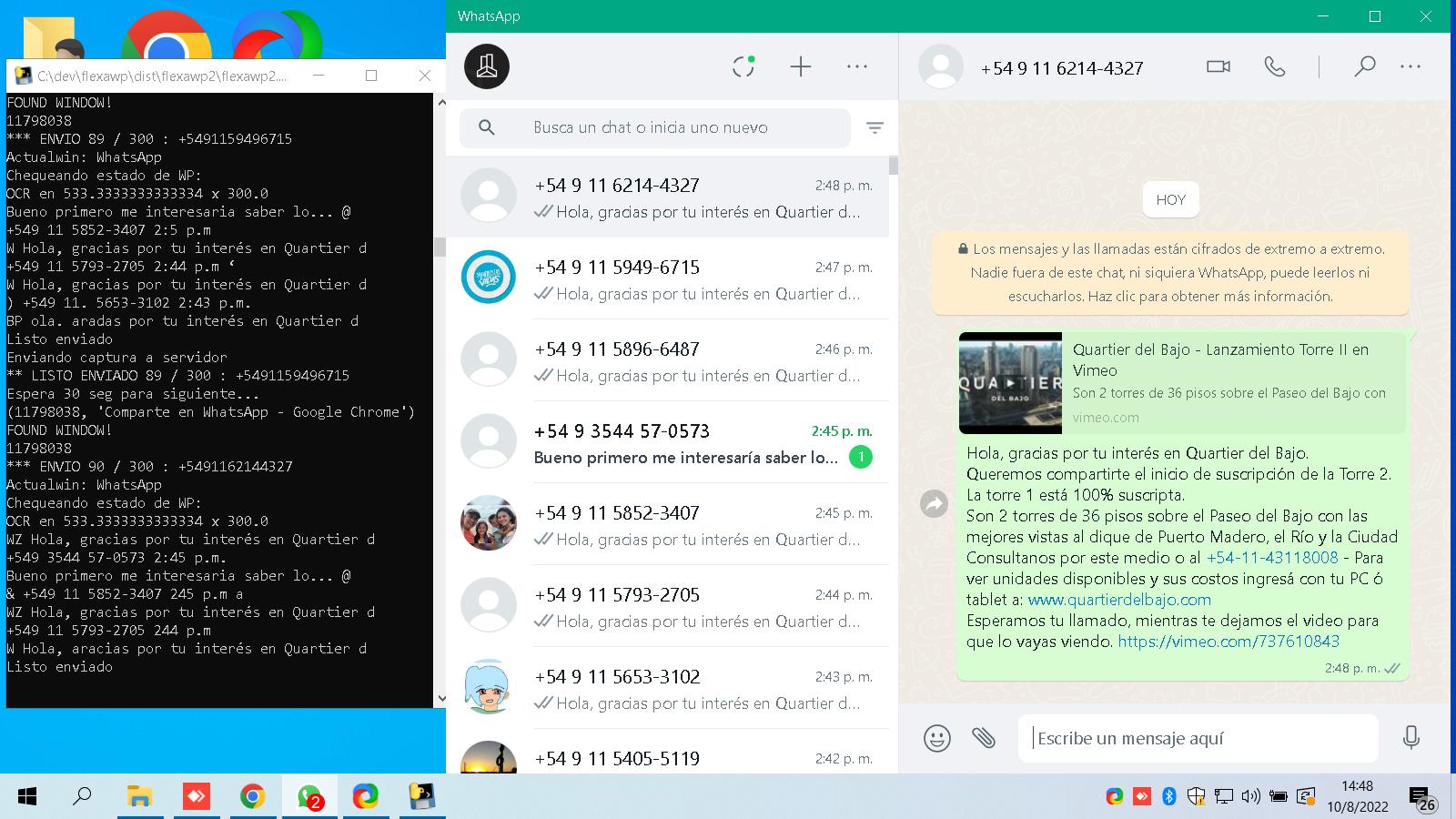The image size is (1456, 819).
Task: Click the message input field
Action: click(x=1198, y=738)
